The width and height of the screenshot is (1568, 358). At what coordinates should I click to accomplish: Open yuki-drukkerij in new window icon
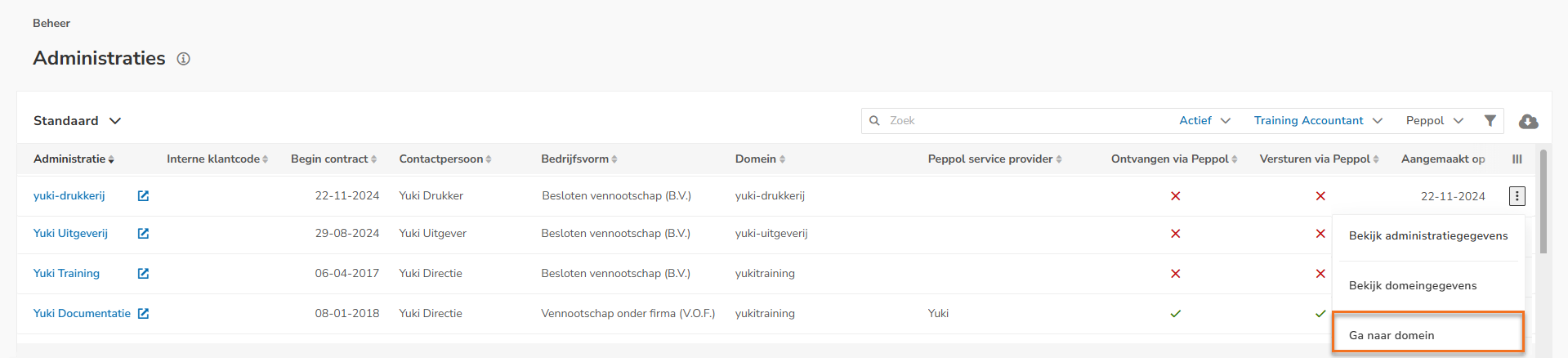[x=143, y=196]
